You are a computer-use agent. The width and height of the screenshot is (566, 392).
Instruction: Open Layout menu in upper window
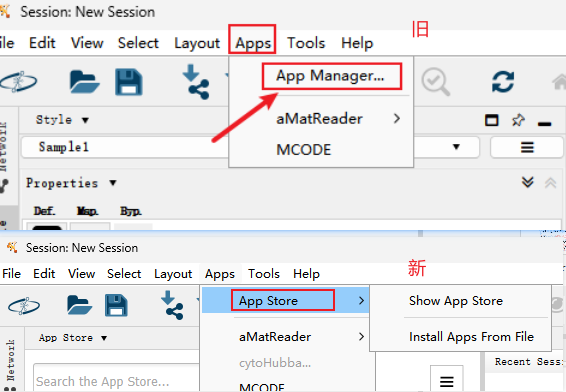pyautogui.click(x=197, y=43)
